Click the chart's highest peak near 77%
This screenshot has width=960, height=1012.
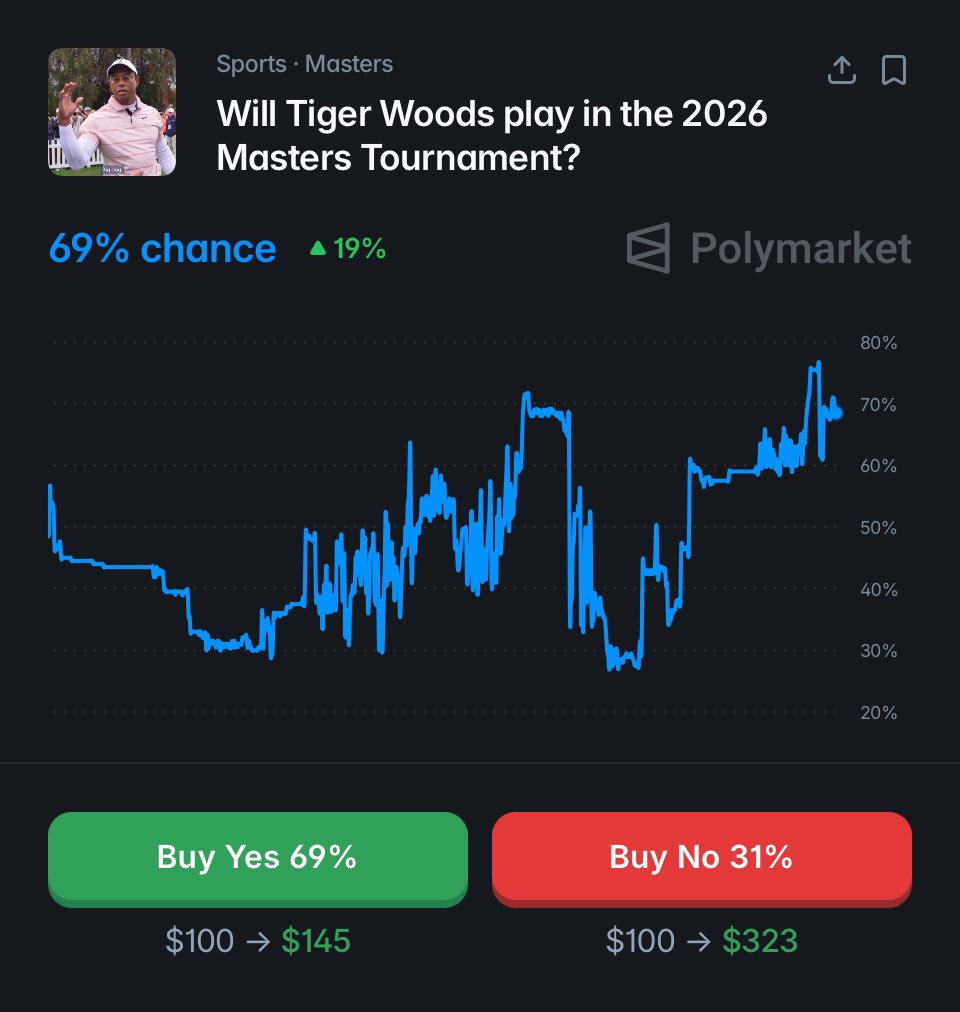point(818,364)
